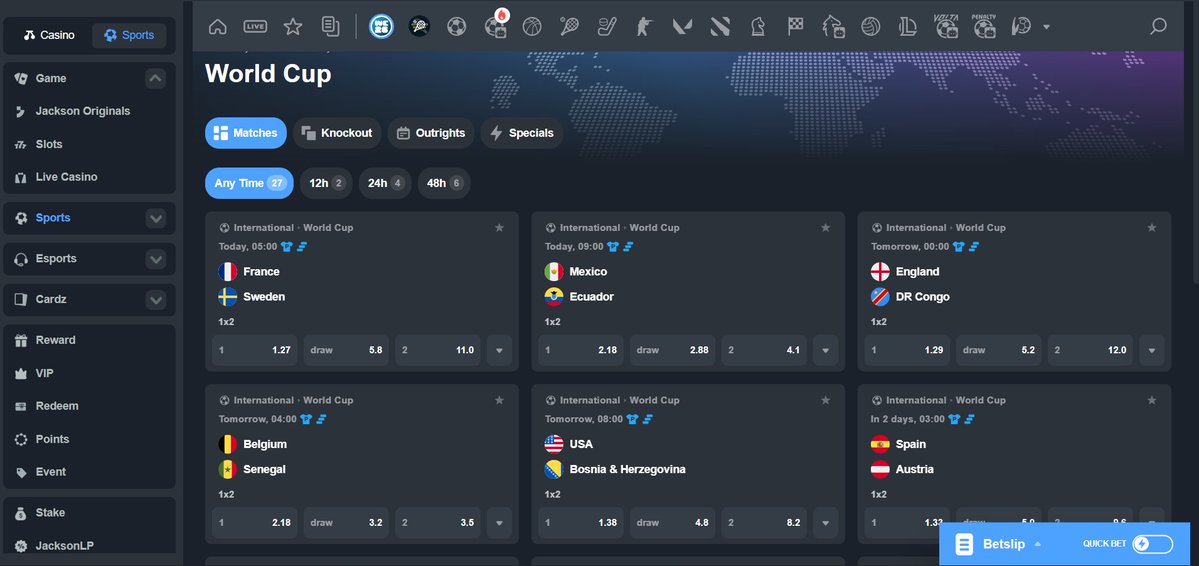This screenshot has height=566, width=1199.
Task: Go to the home icon in top bar
Action: (218, 27)
